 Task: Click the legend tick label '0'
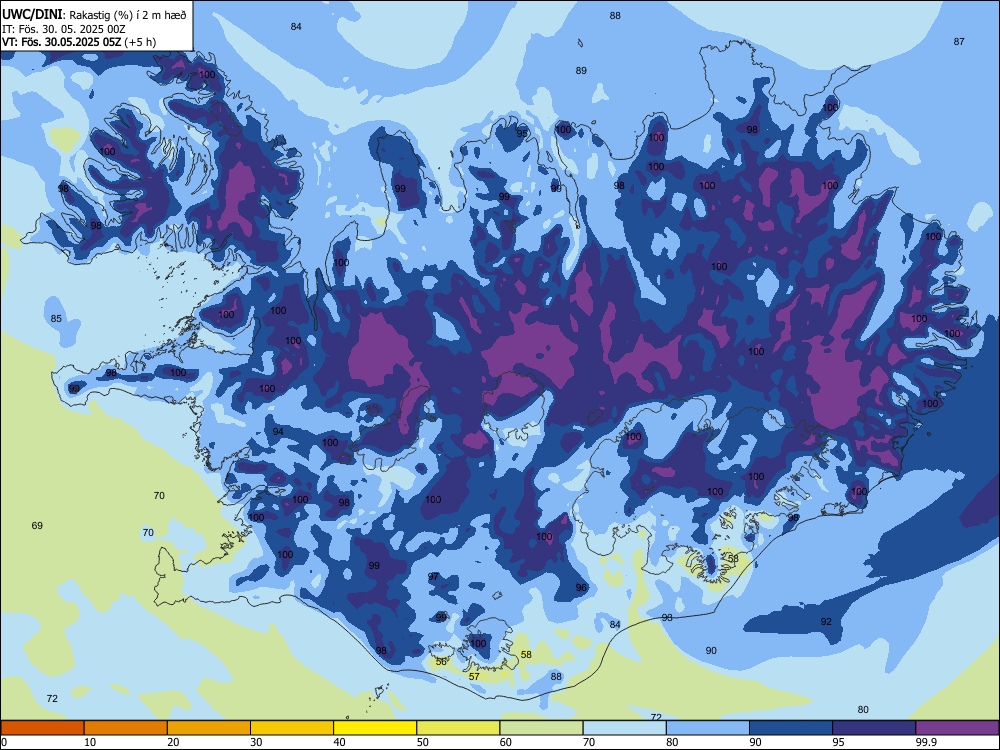[x=4, y=742]
